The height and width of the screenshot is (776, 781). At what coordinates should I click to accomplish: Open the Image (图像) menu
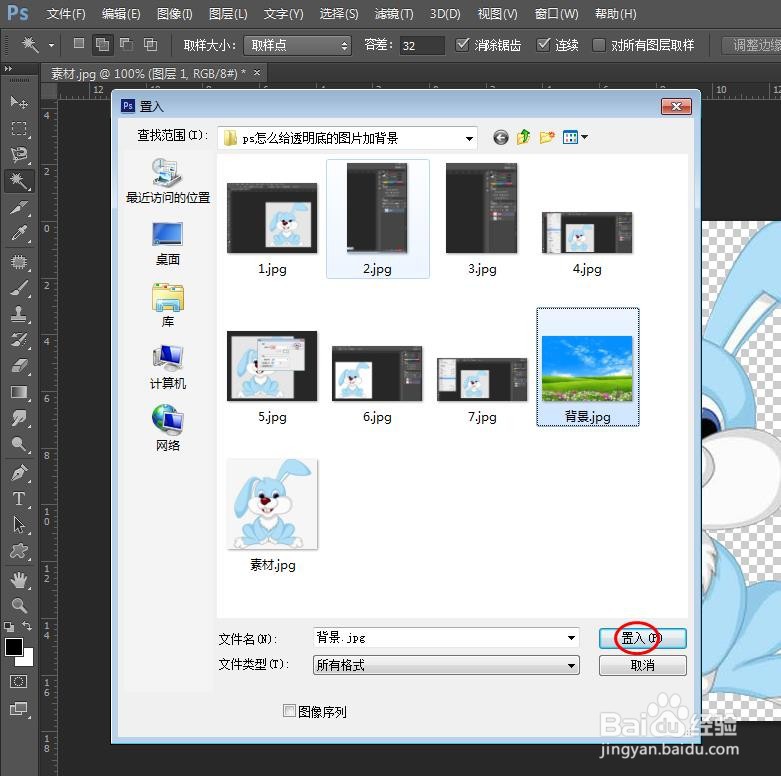(174, 14)
